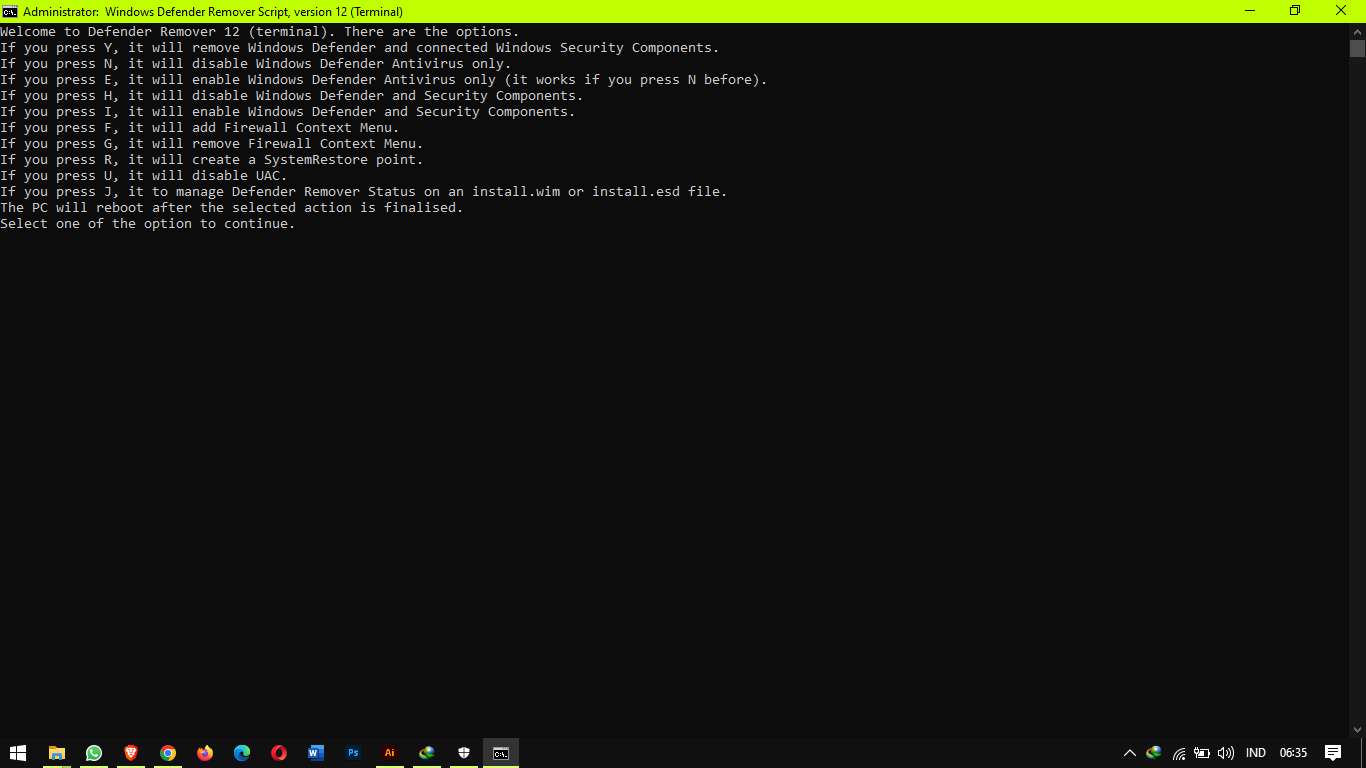Click 'Select one of the option to continue' line
This screenshot has height=768, width=1366.
point(148,224)
